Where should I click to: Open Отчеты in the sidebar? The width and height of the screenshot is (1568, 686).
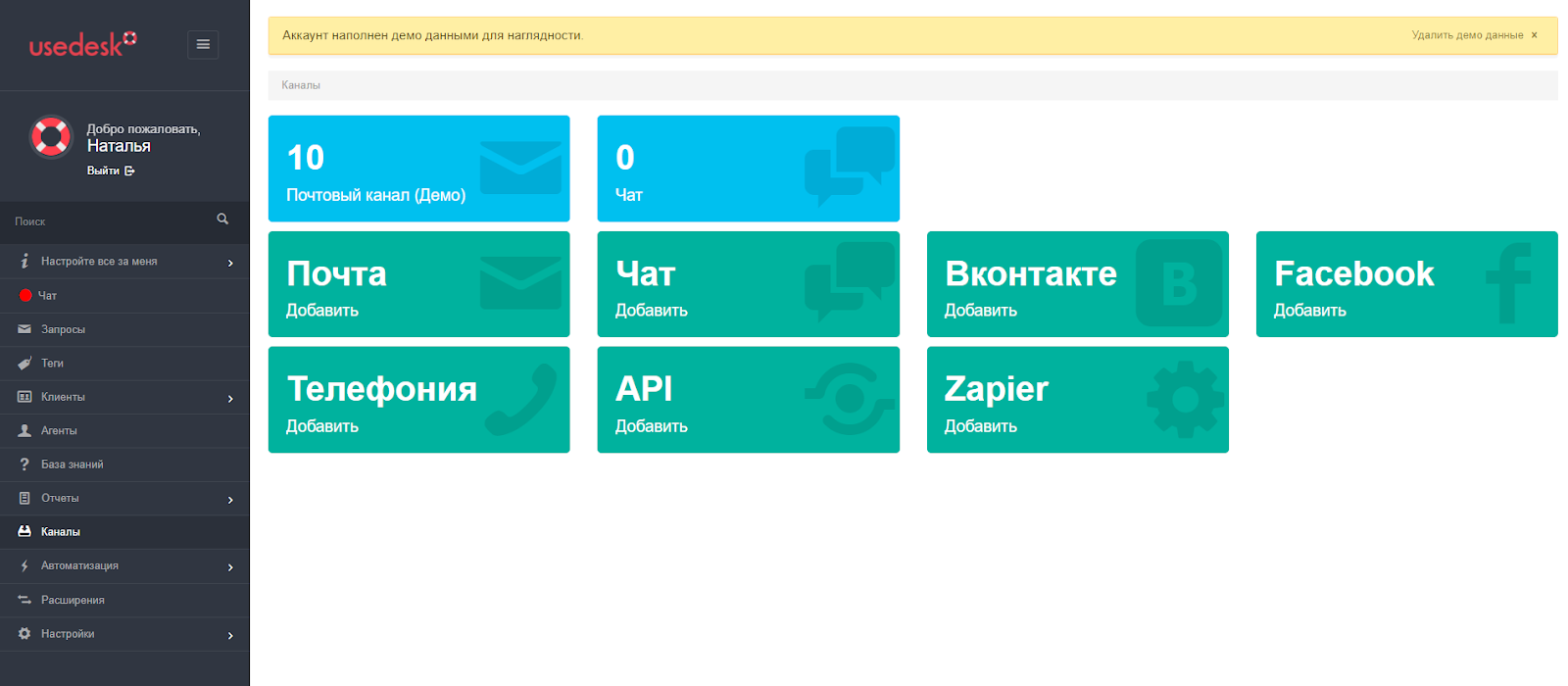tap(124, 499)
